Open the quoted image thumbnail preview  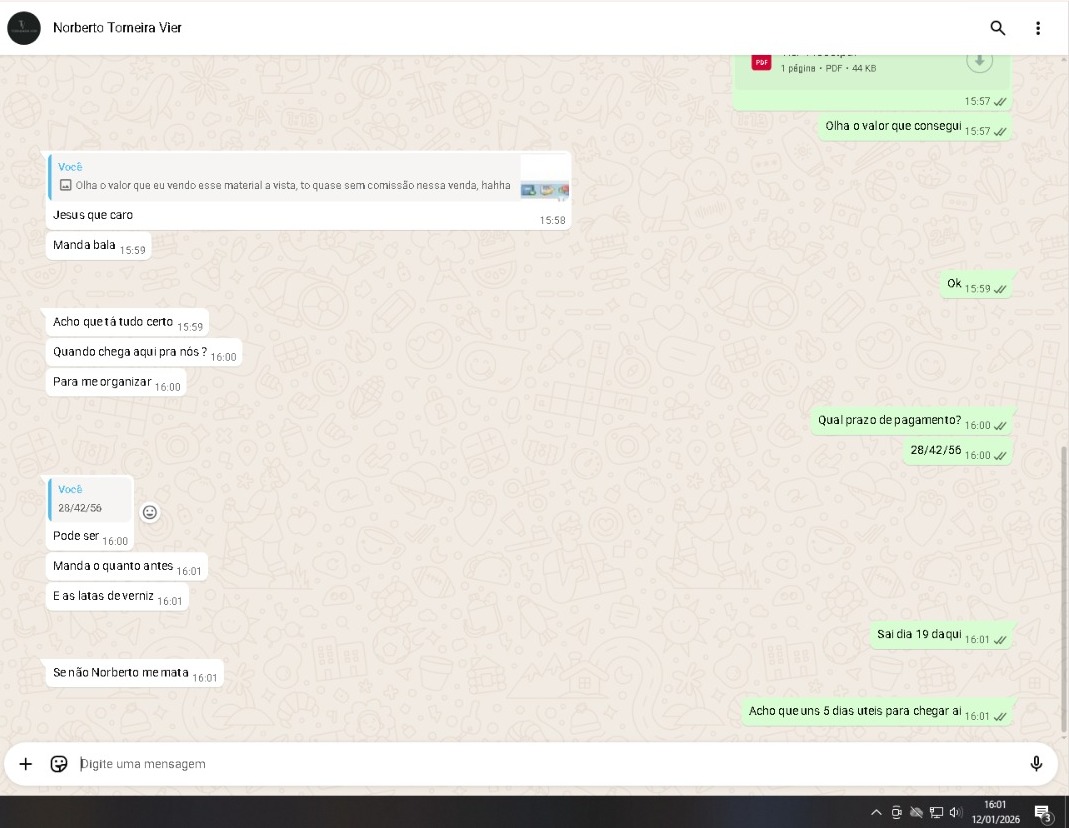tap(545, 187)
